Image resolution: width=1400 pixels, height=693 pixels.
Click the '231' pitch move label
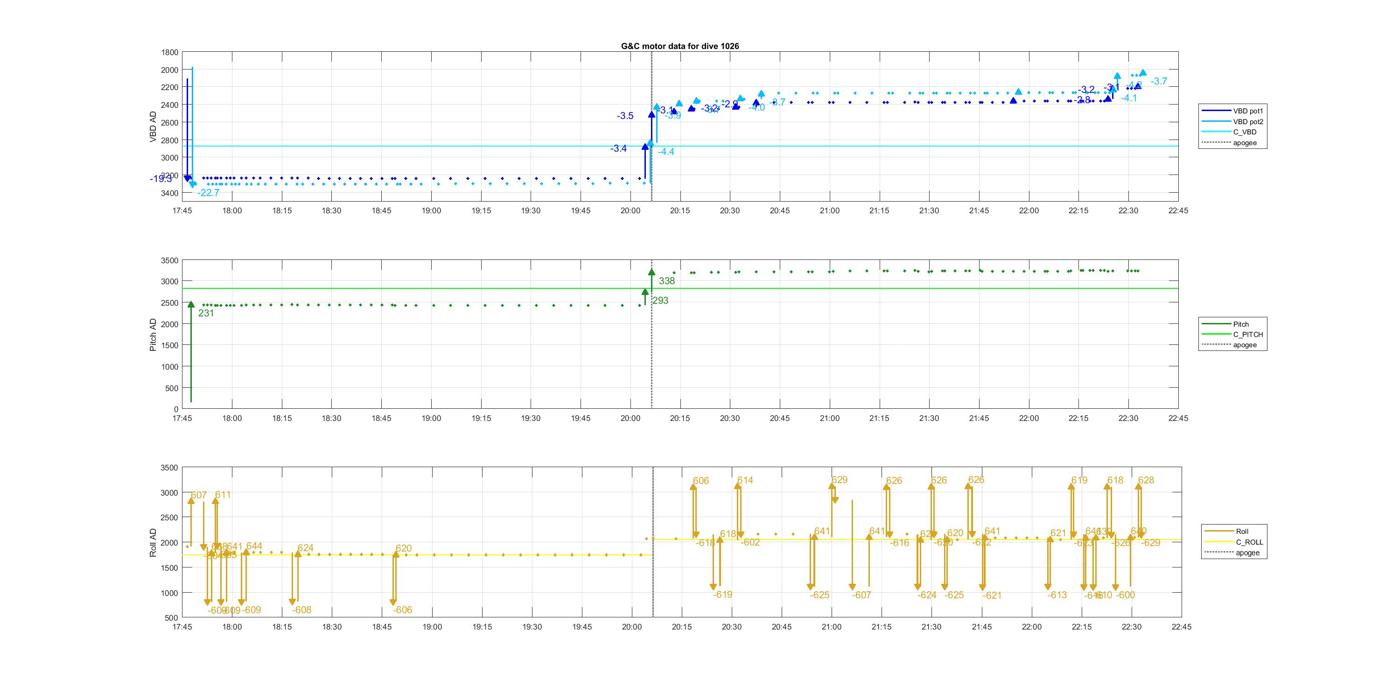pos(206,313)
